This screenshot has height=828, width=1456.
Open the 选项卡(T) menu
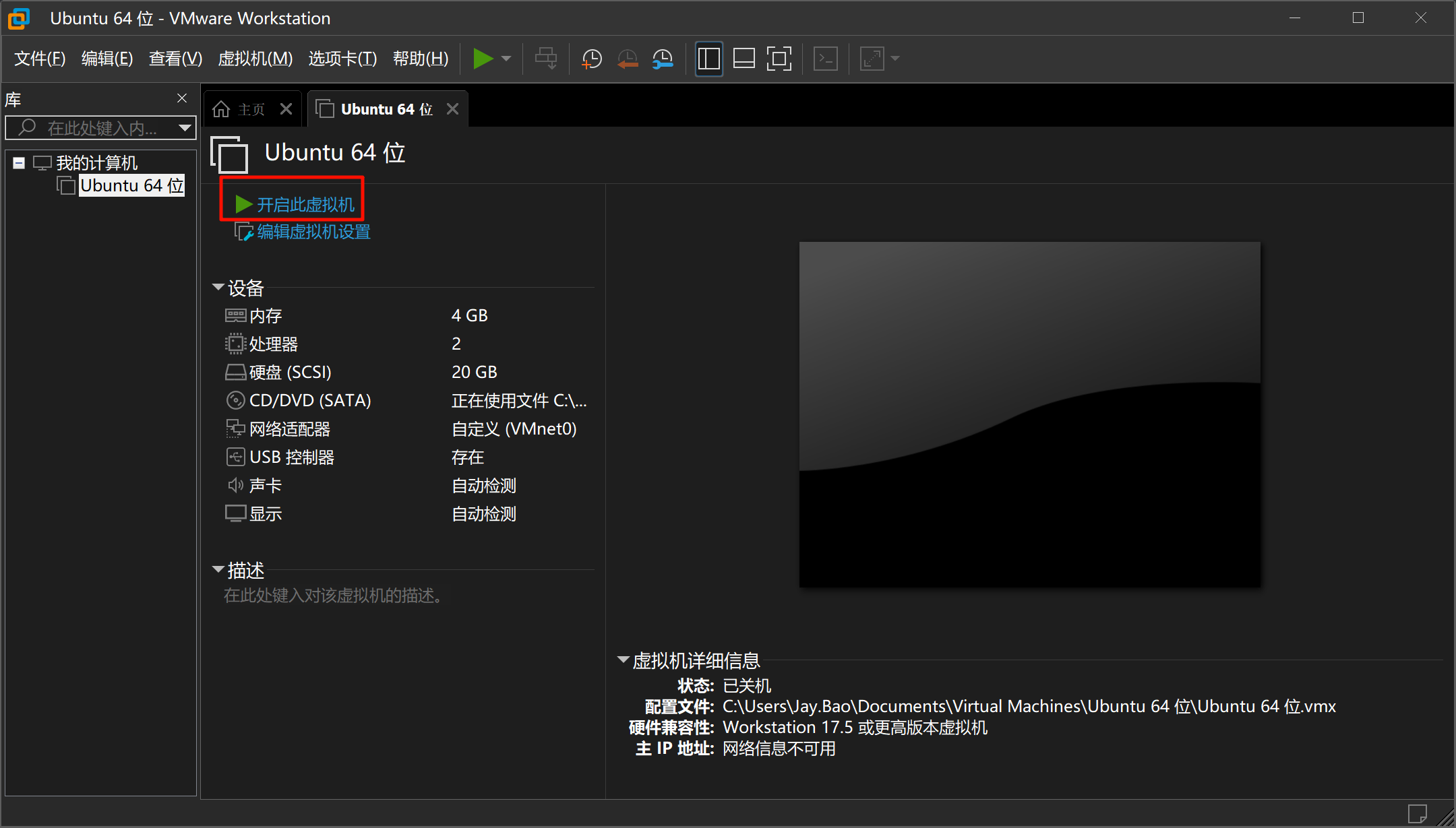342,59
